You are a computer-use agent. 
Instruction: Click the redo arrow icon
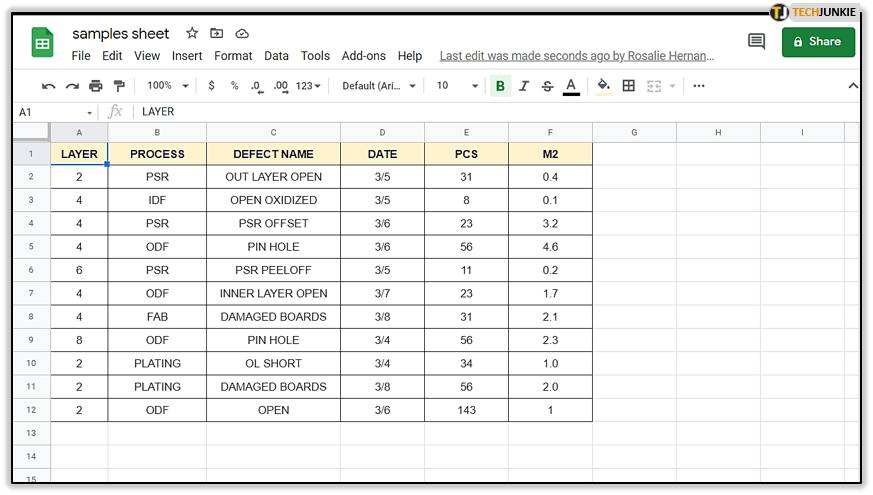72,86
